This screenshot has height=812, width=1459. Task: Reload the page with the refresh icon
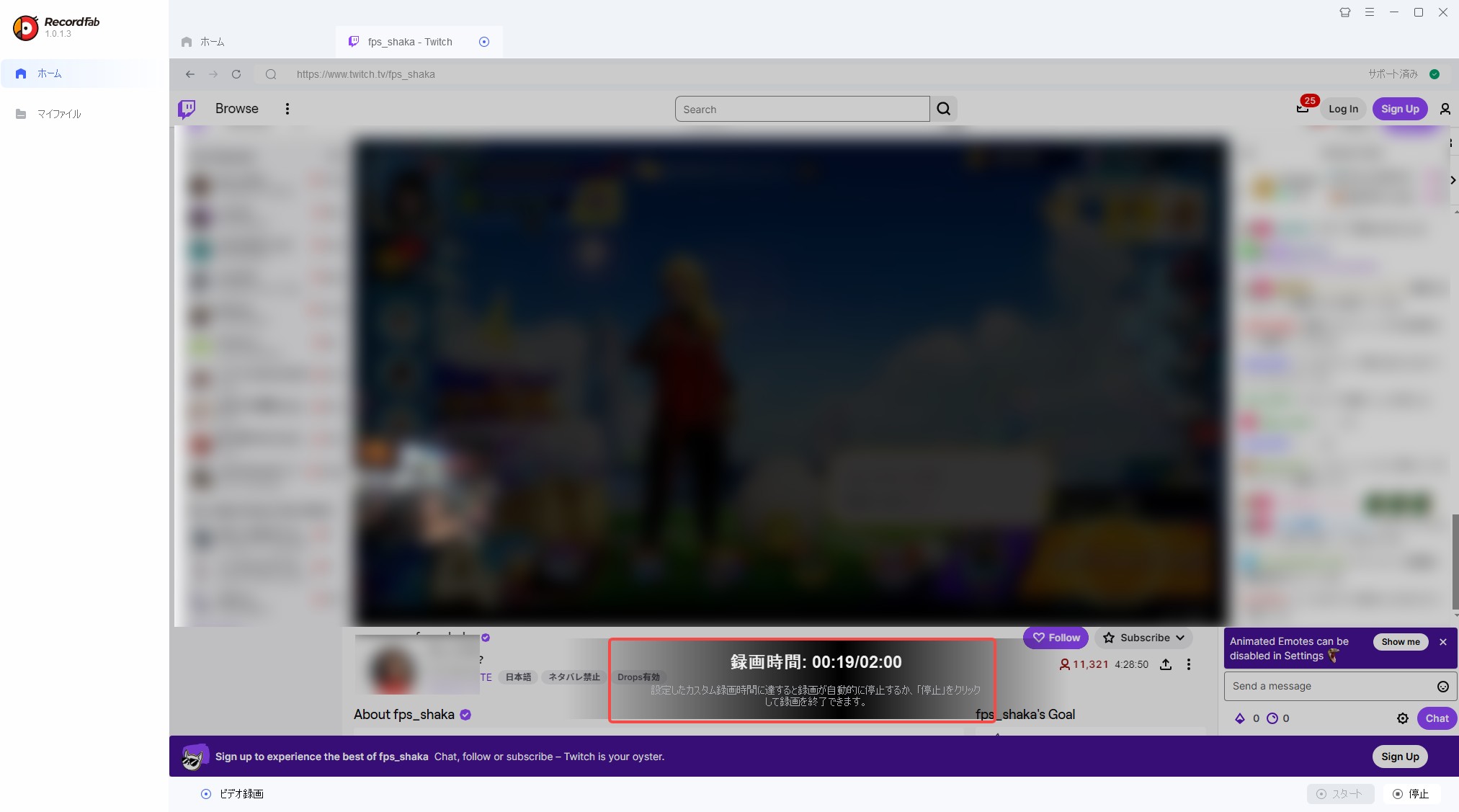pos(236,74)
